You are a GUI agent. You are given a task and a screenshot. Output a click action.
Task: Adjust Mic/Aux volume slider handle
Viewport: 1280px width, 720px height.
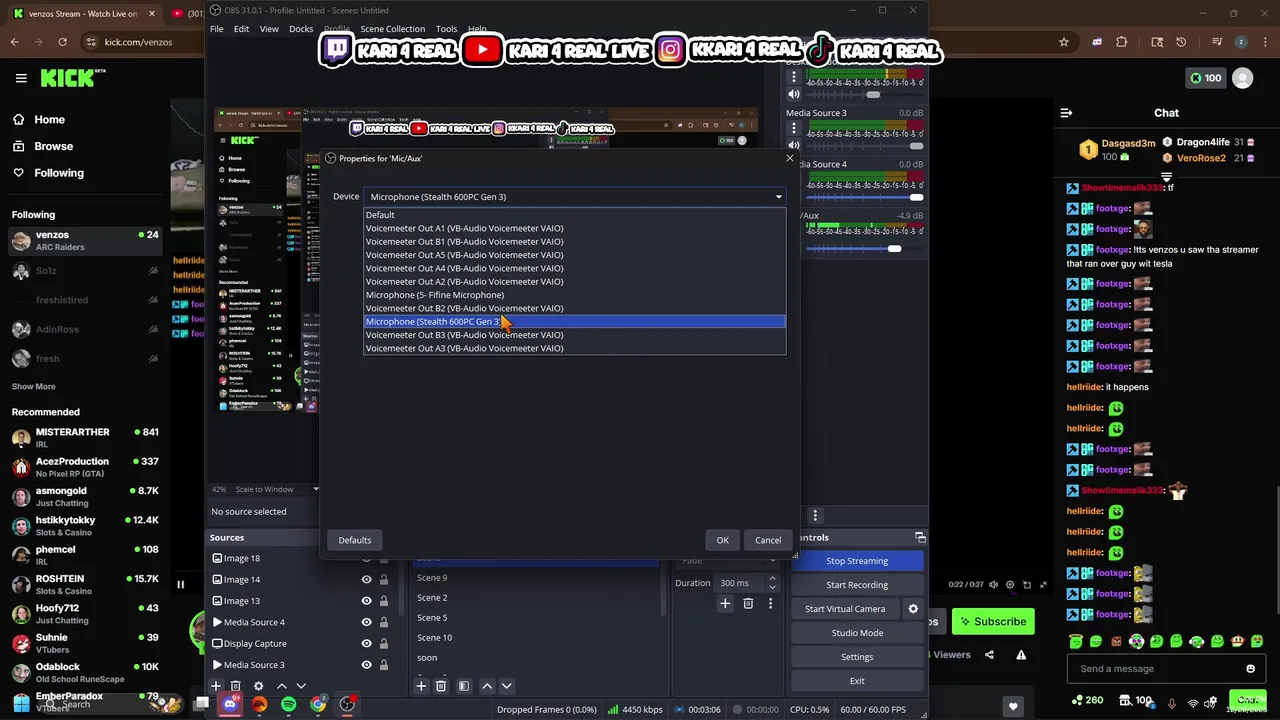894,249
